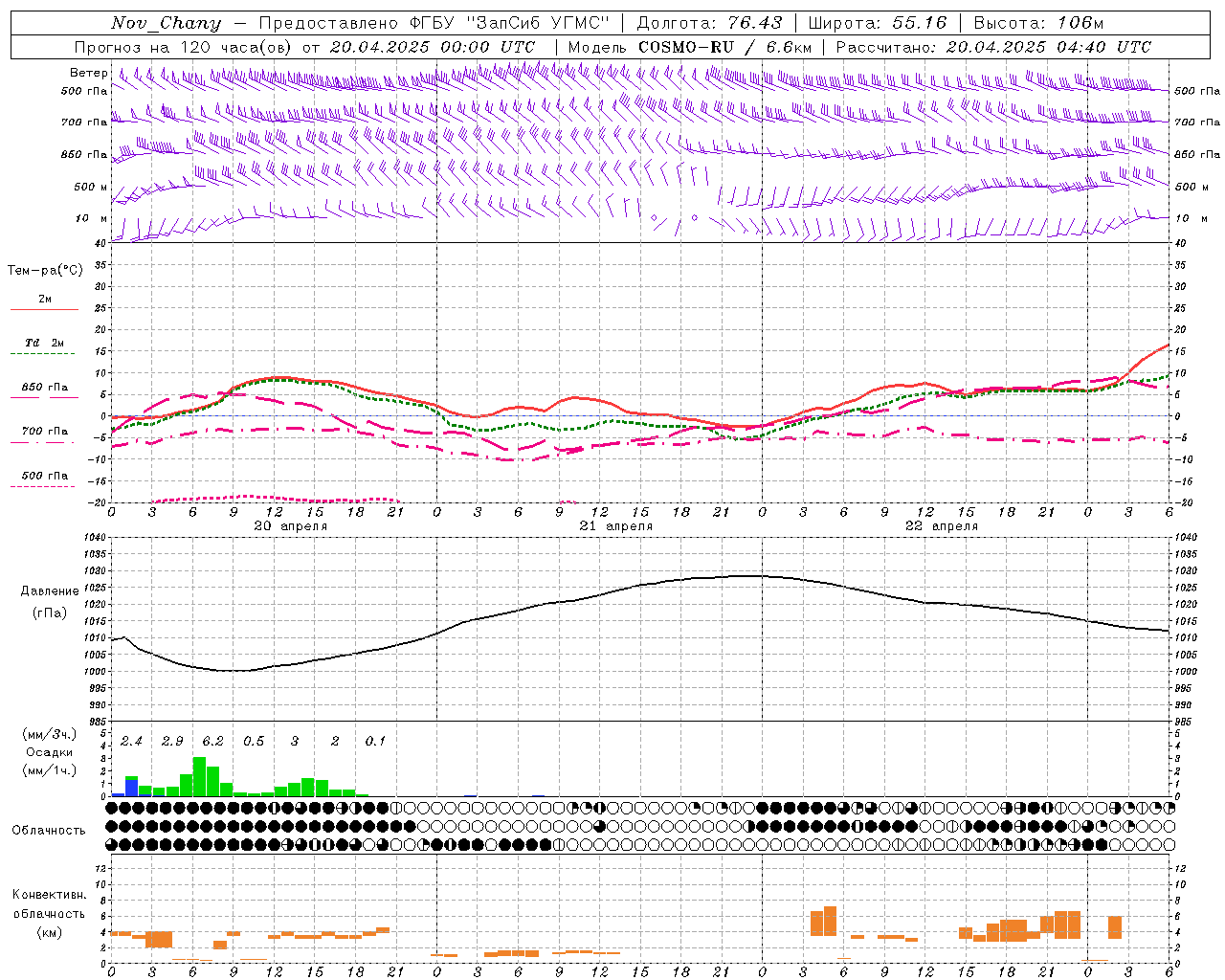Click the 3-hour precipitation value 6.2
Screen dimensions: 1225x980
[212, 741]
